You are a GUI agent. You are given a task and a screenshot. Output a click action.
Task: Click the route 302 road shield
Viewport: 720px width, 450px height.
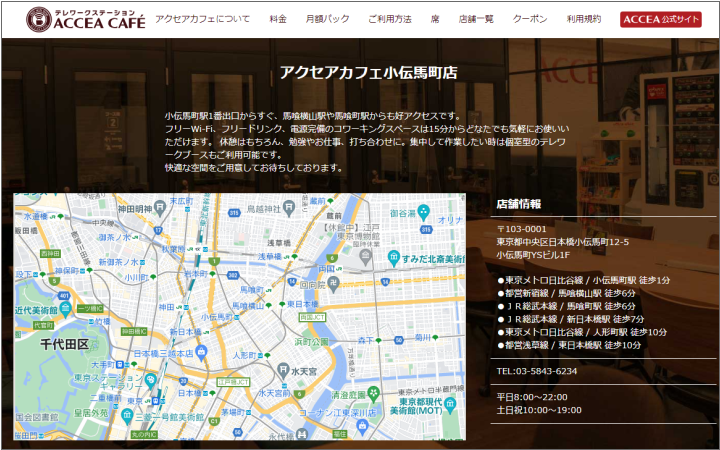coord(233,275)
